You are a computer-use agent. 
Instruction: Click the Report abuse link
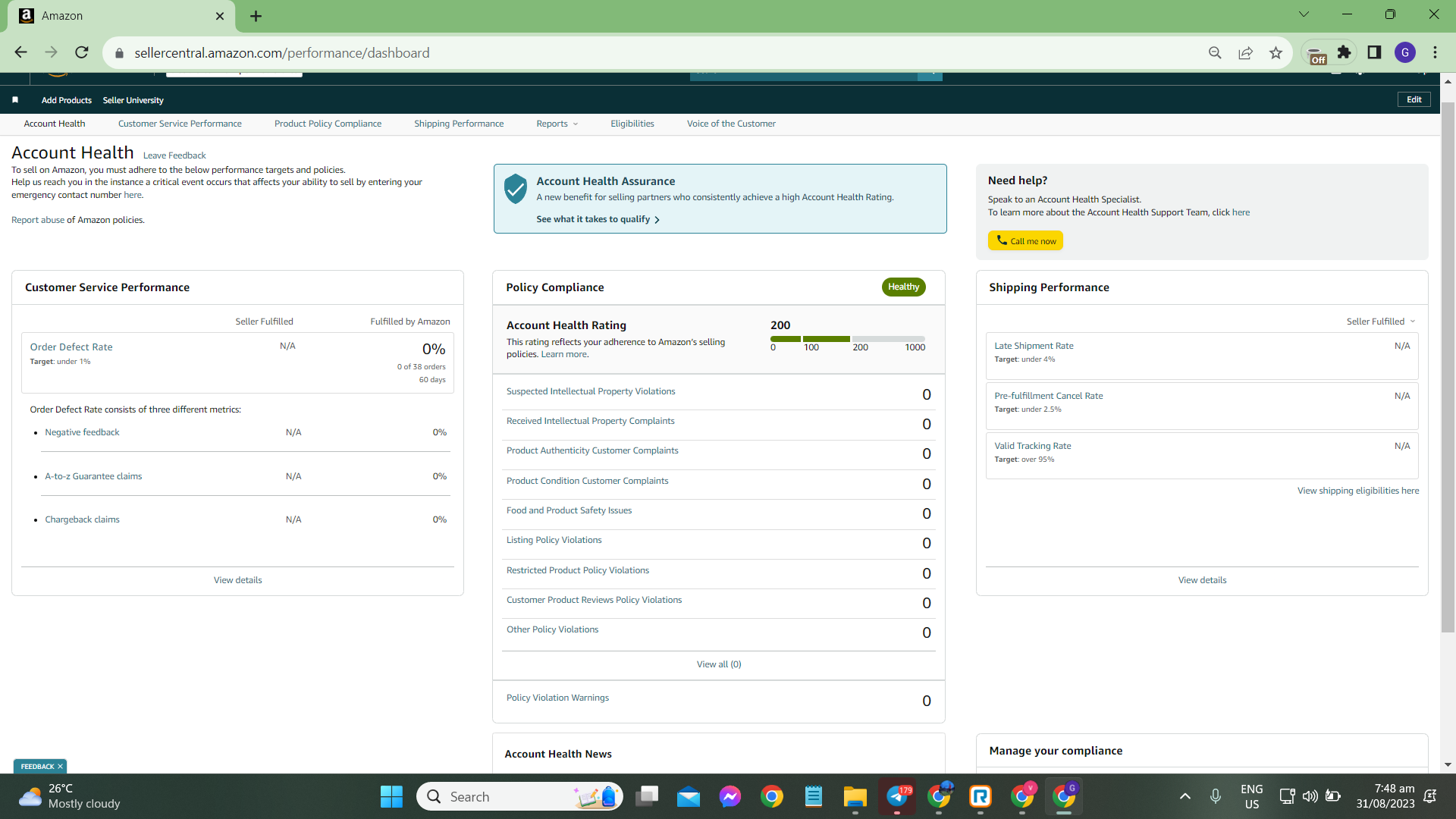[38, 220]
